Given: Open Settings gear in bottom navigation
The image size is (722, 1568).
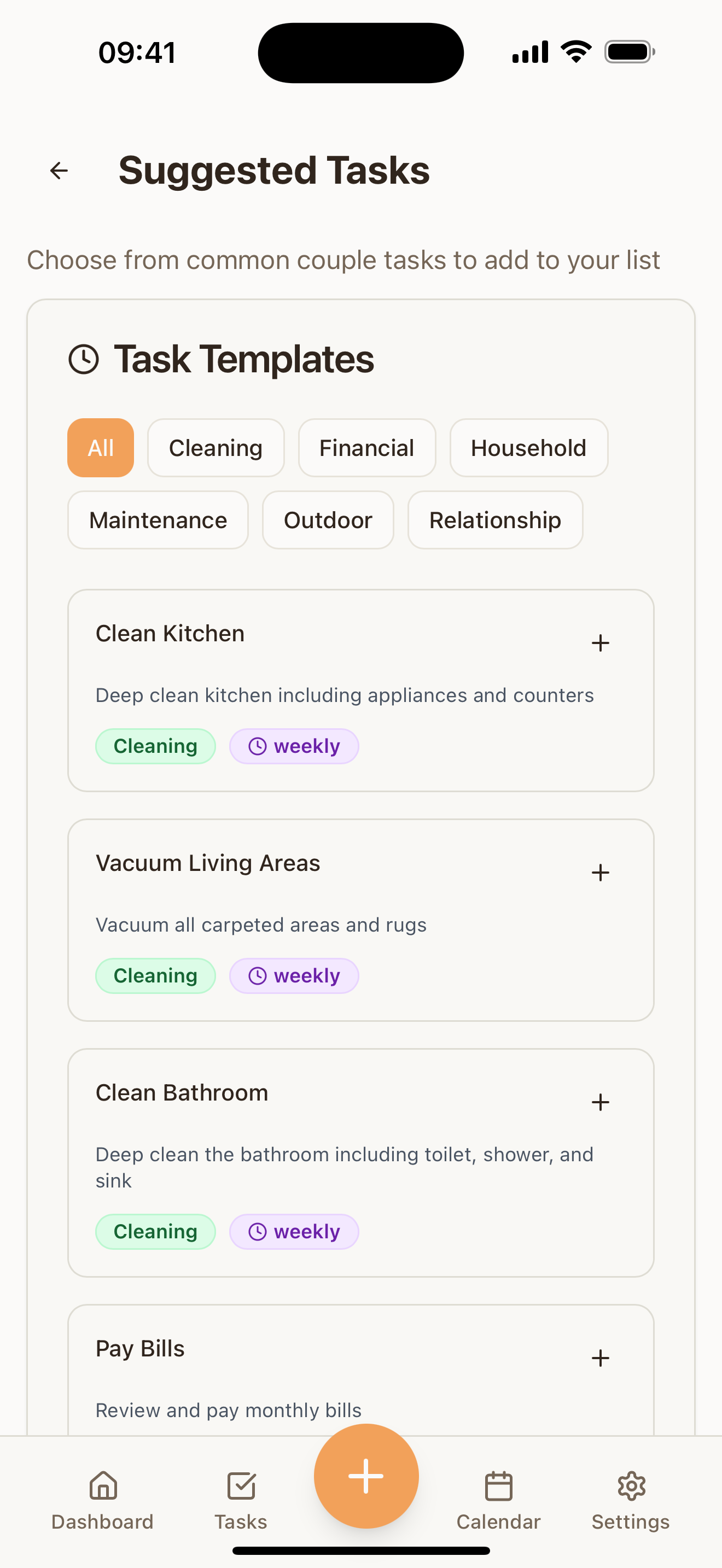Looking at the screenshot, I should [631, 1500].
